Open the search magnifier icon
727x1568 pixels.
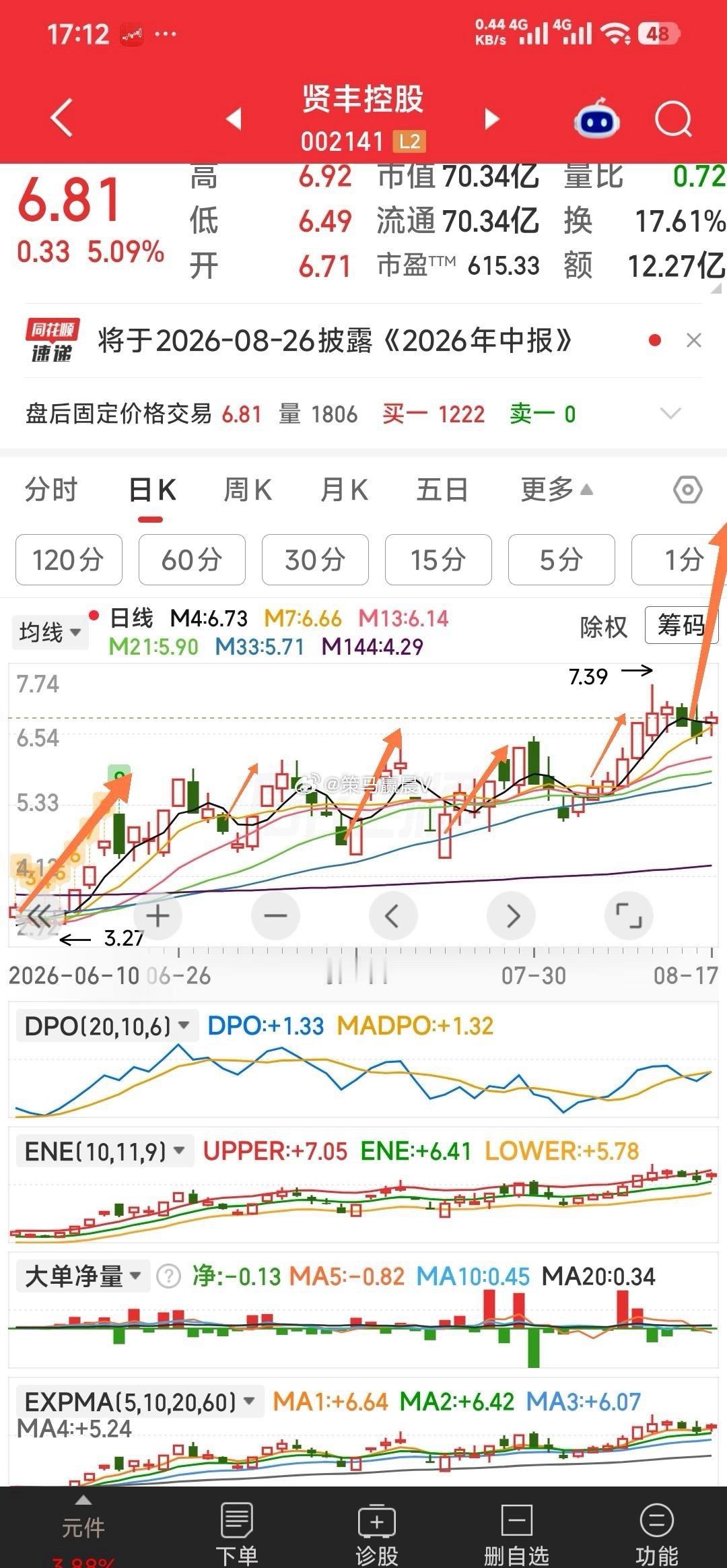click(x=673, y=120)
